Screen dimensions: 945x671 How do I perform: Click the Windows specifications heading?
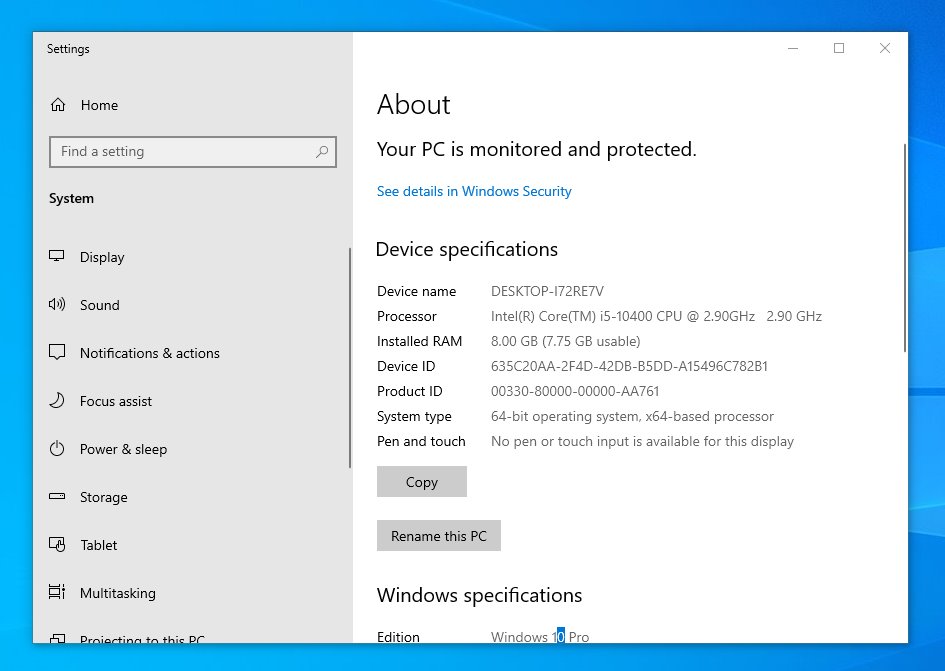(x=480, y=595)
